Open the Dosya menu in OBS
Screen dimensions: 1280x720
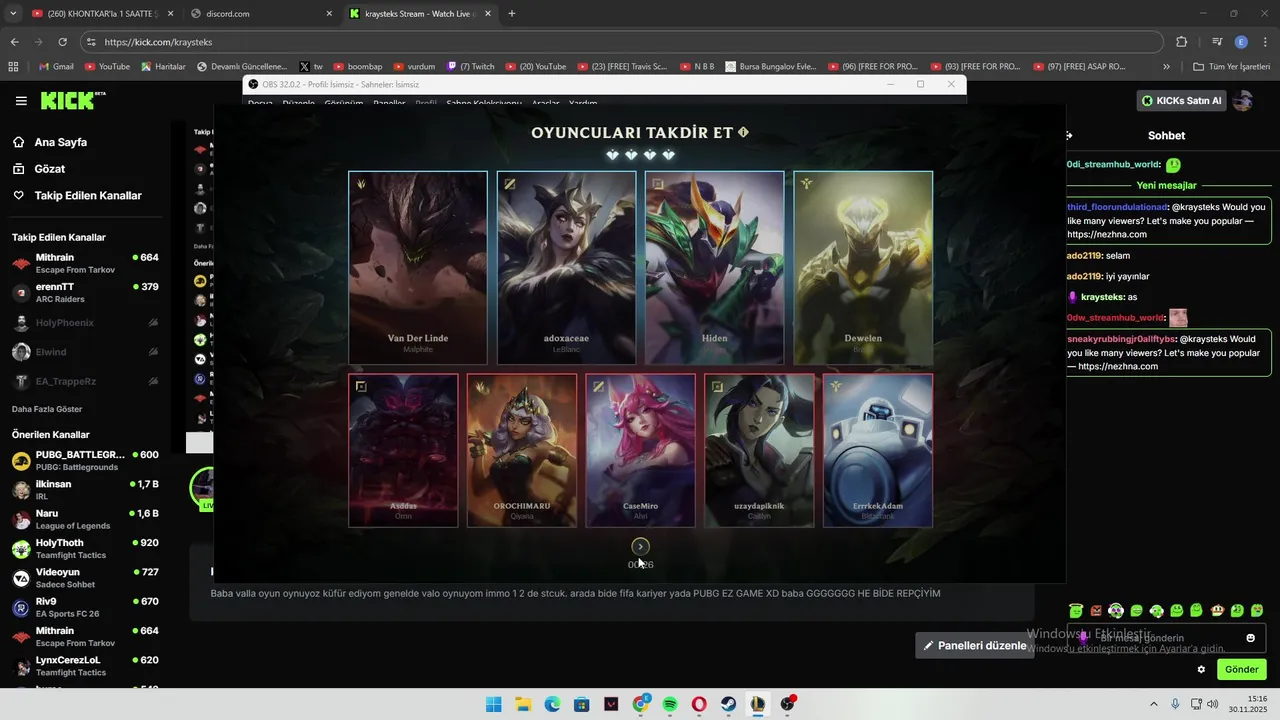coord(260,103)
